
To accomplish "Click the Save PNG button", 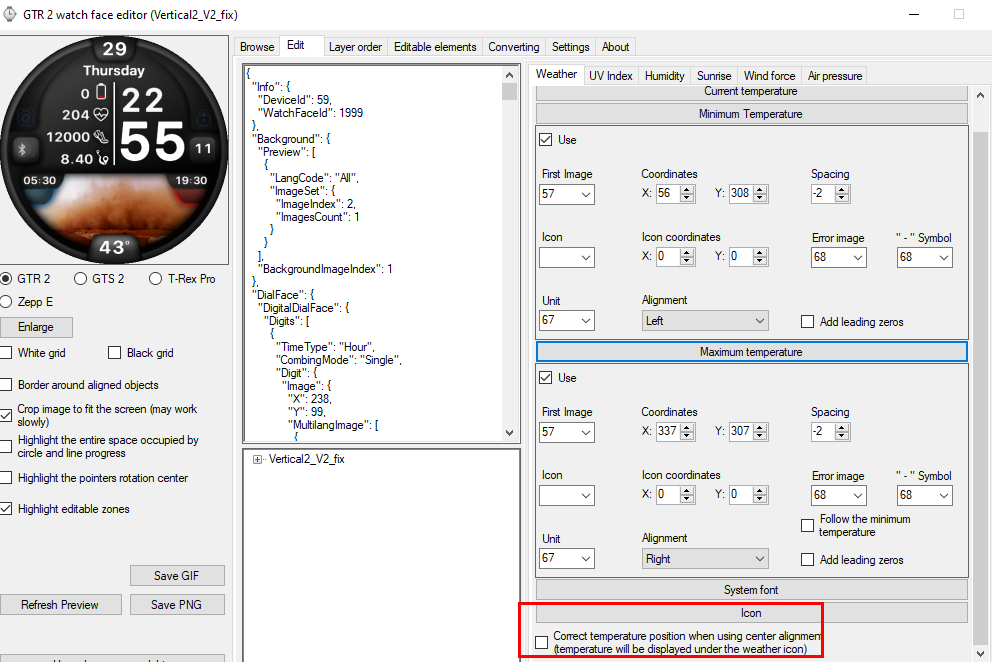I will (177, 604).
